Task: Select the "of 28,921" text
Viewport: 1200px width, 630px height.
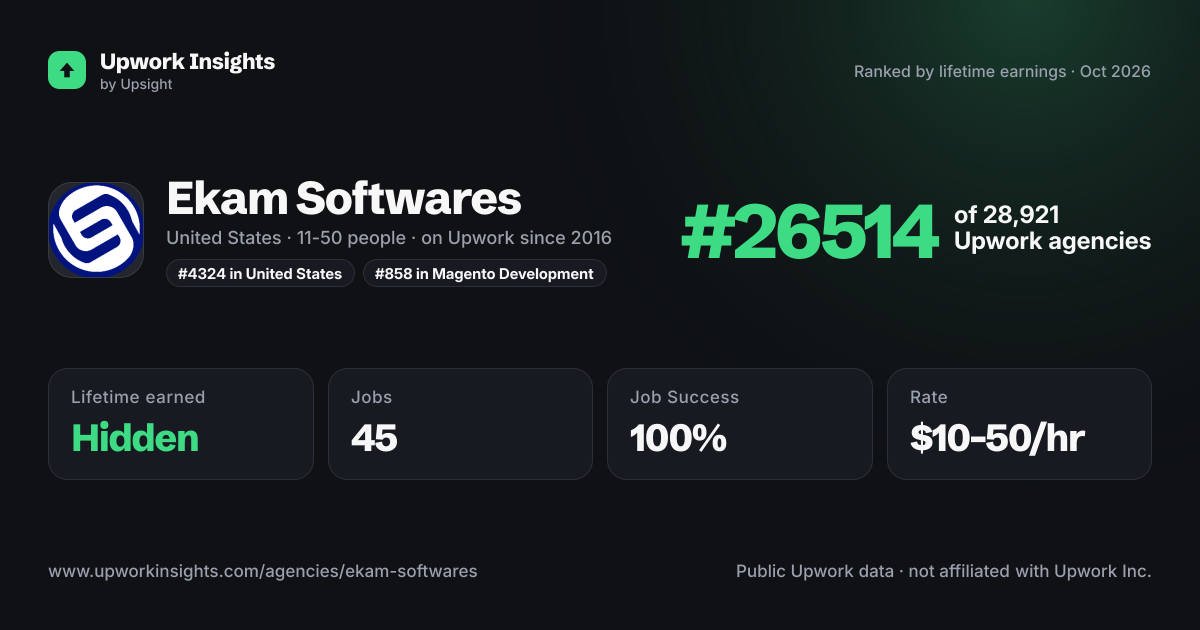Action: click(1006, 215)
